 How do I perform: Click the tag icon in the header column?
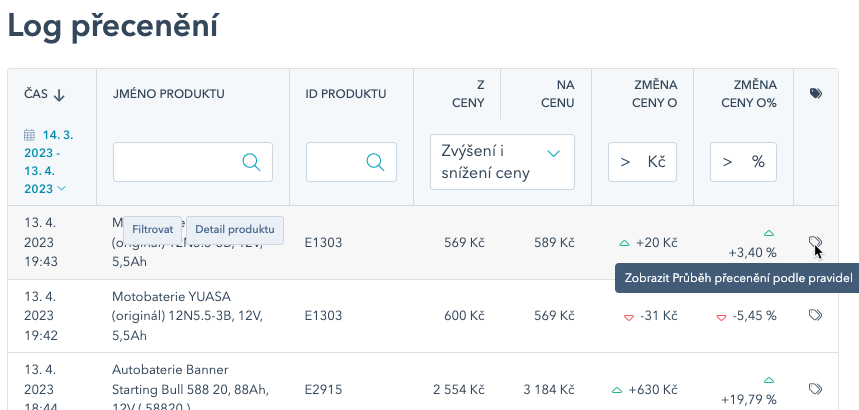[x=816, y=94]
